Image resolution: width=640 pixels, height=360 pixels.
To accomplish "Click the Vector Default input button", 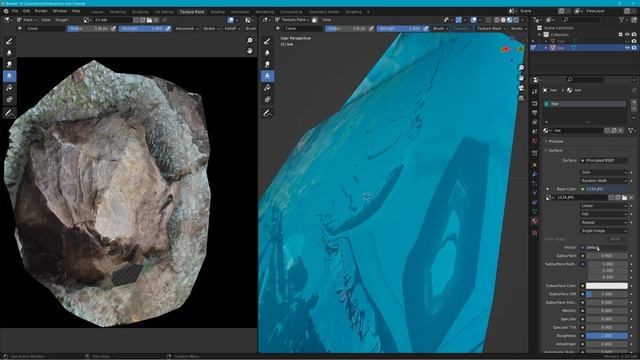I will pyautogui.click(x=603, y=247).
